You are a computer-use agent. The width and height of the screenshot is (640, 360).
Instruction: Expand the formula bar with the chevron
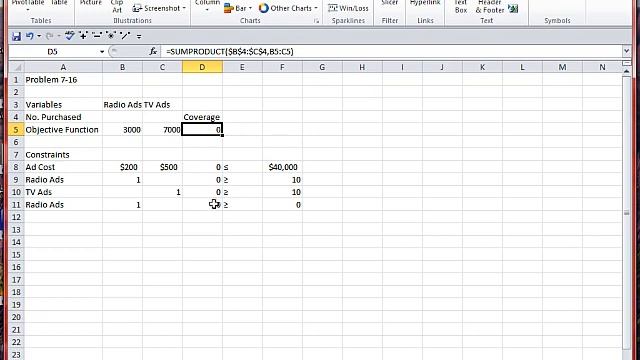pyautogui.click(x=627, y=51)
